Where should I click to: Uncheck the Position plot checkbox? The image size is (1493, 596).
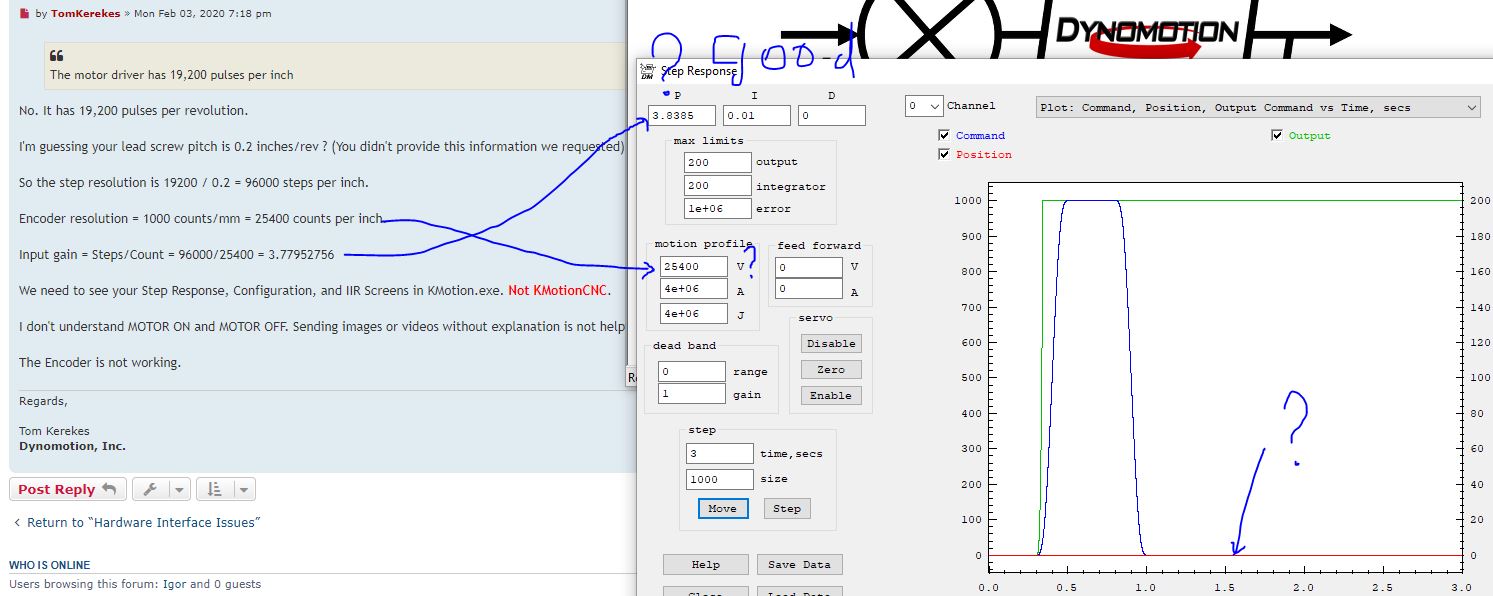[x=945, y=155]
